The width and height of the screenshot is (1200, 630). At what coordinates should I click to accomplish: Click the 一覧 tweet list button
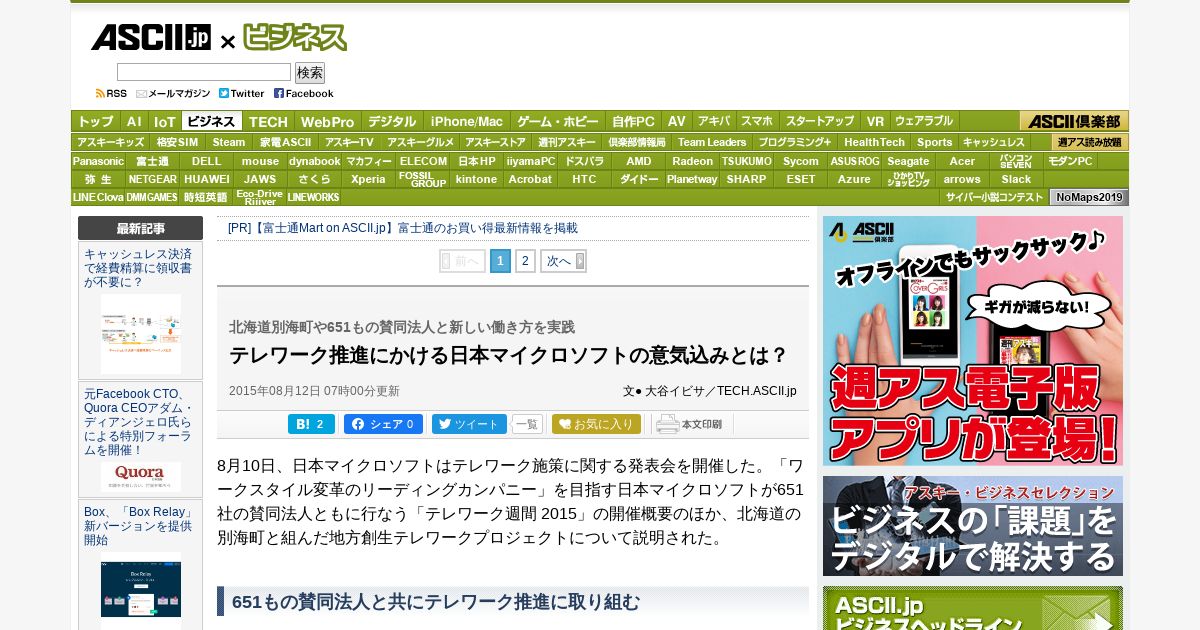tap(527, 424)
